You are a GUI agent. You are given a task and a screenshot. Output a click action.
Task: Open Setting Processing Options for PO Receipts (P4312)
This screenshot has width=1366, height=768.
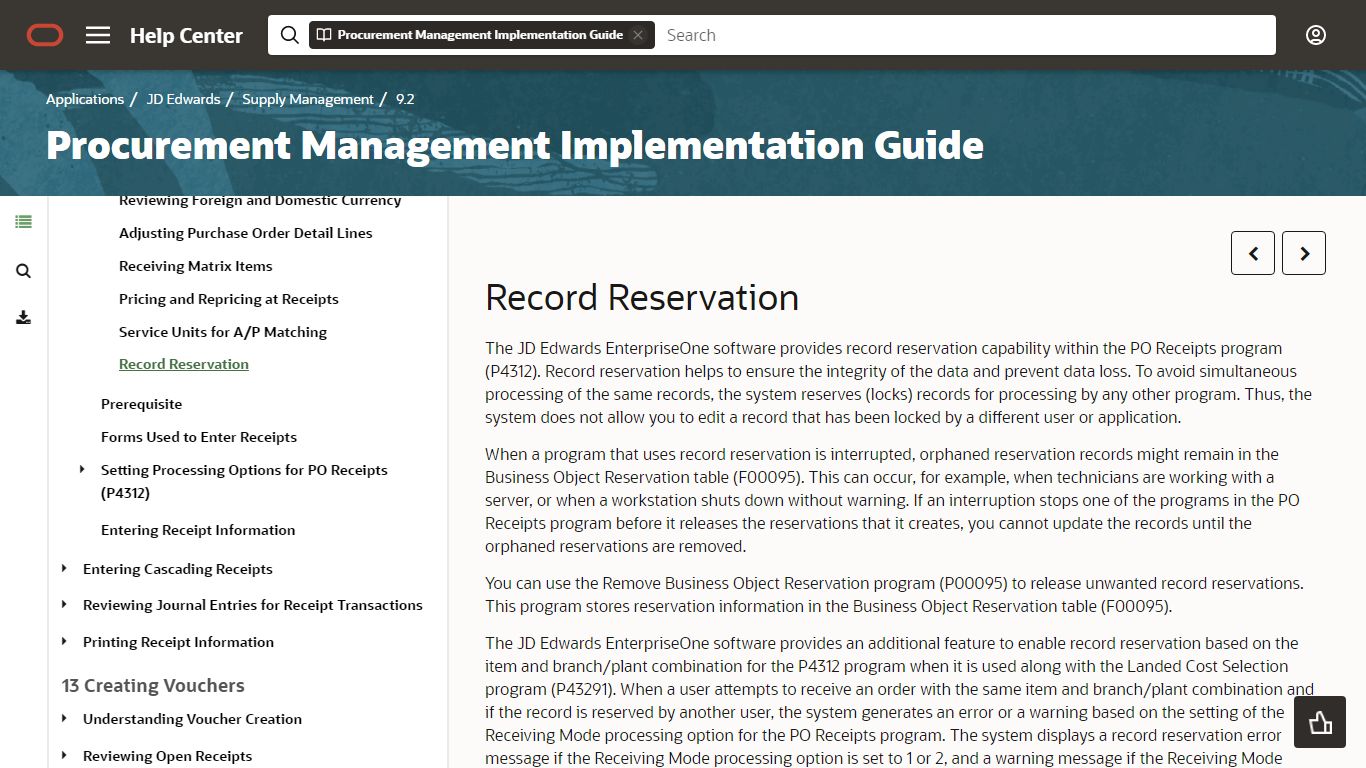244,481
